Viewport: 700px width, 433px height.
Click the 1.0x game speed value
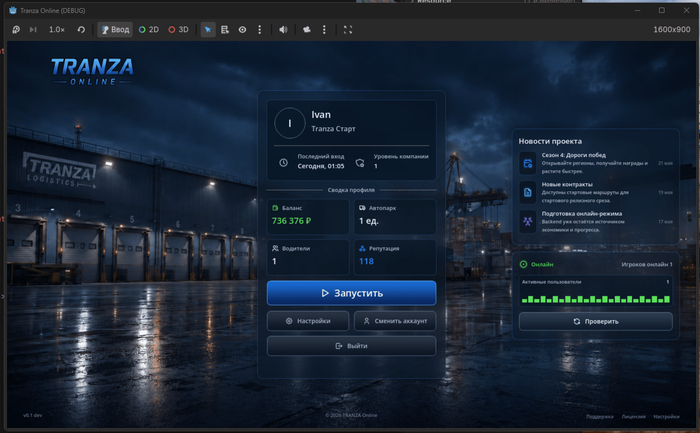coord(57,29)
